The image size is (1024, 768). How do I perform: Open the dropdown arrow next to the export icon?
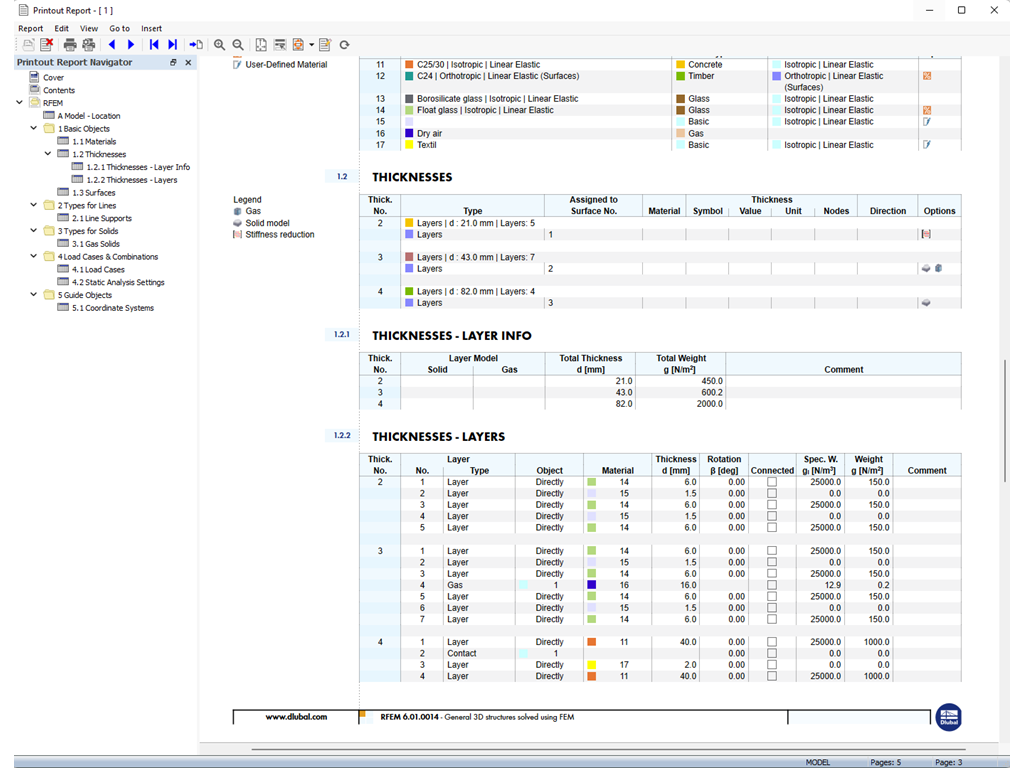(x=311, y=45)
